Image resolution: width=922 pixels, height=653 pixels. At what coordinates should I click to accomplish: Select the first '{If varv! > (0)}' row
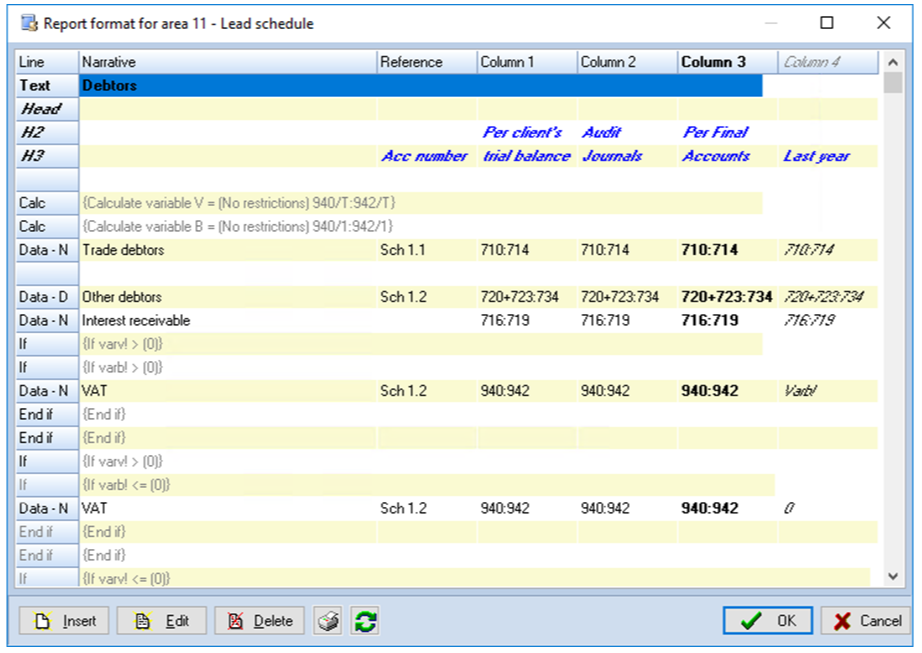(421, 344)
